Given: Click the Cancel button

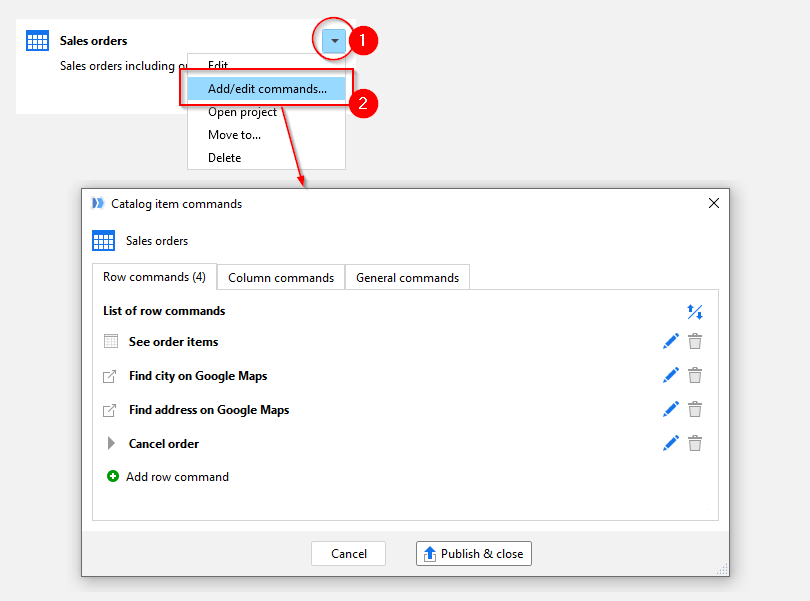Looking at the screenshot, I should (x=349, y=553).
